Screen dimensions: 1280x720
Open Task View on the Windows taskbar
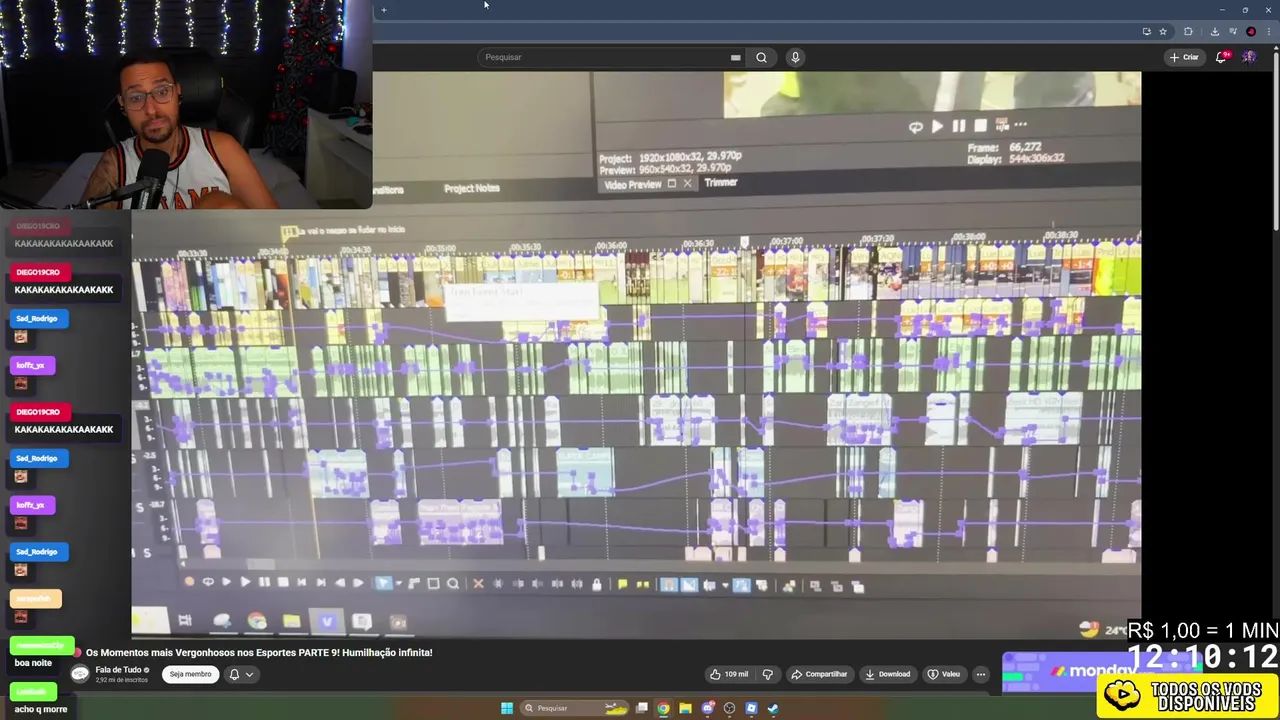pyautogui.click(x=641, y=708)
